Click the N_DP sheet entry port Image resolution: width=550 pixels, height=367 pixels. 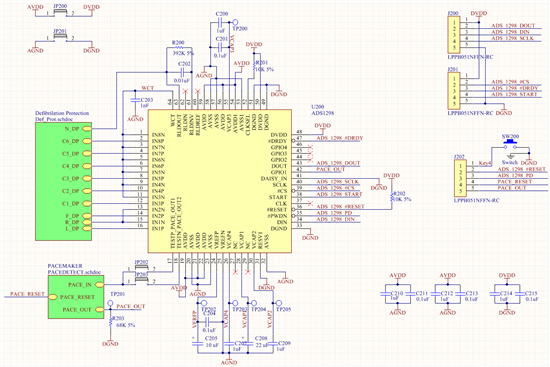87,129
